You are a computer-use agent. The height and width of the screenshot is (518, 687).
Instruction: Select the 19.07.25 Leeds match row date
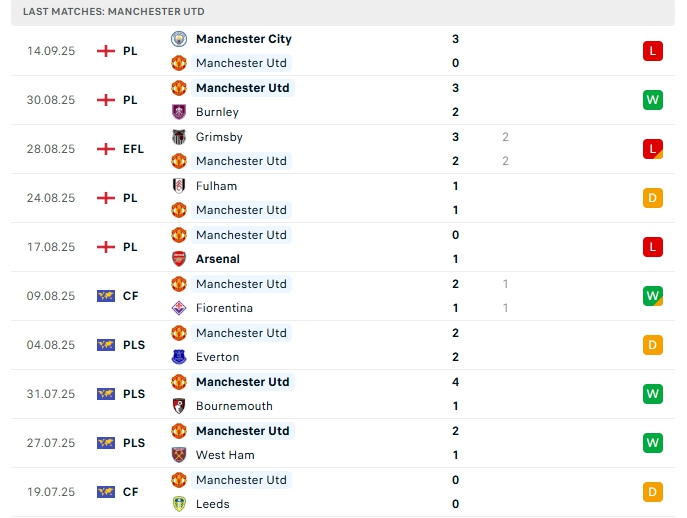tap(51, 492)
